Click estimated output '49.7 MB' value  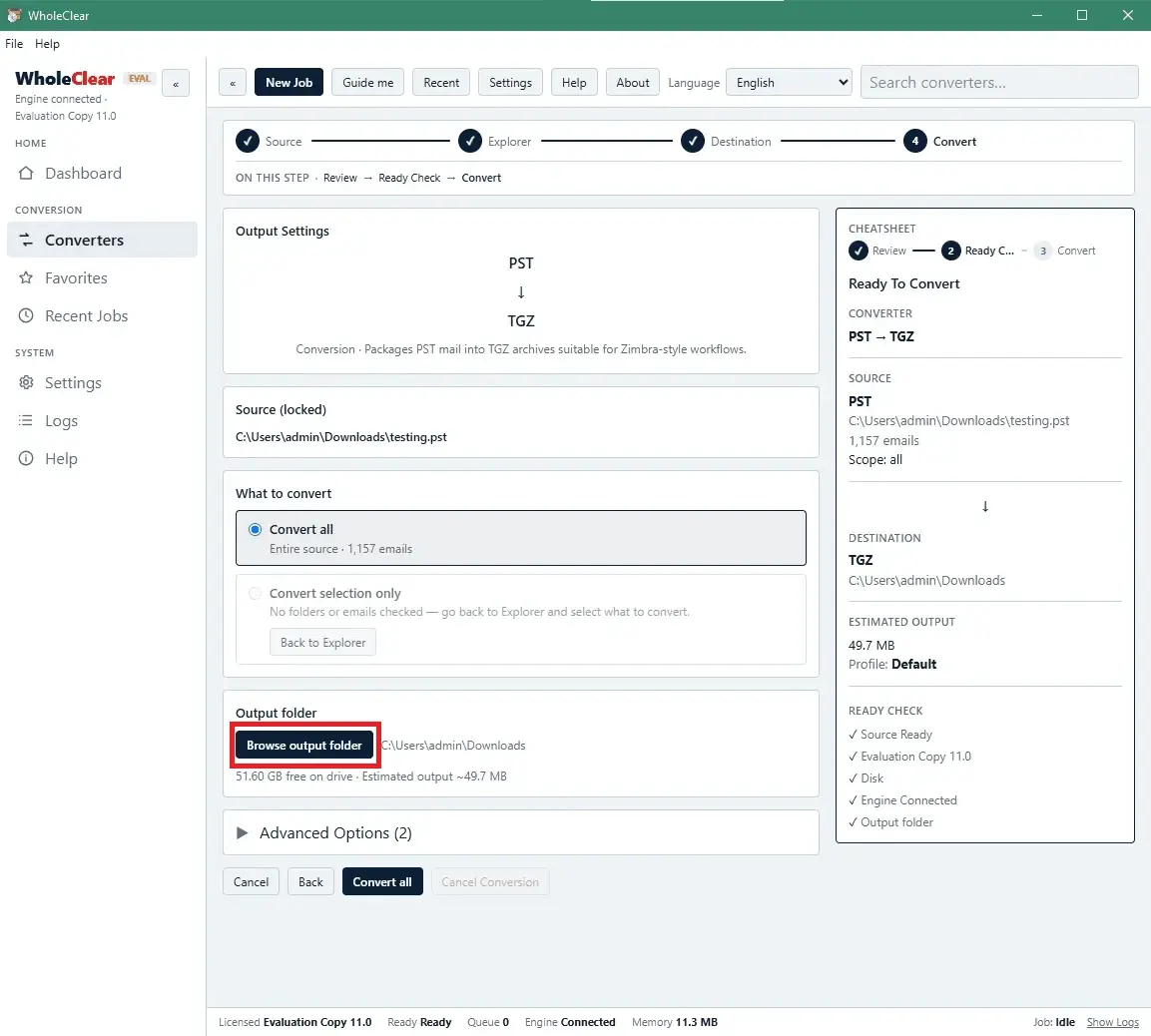[871, 646]
